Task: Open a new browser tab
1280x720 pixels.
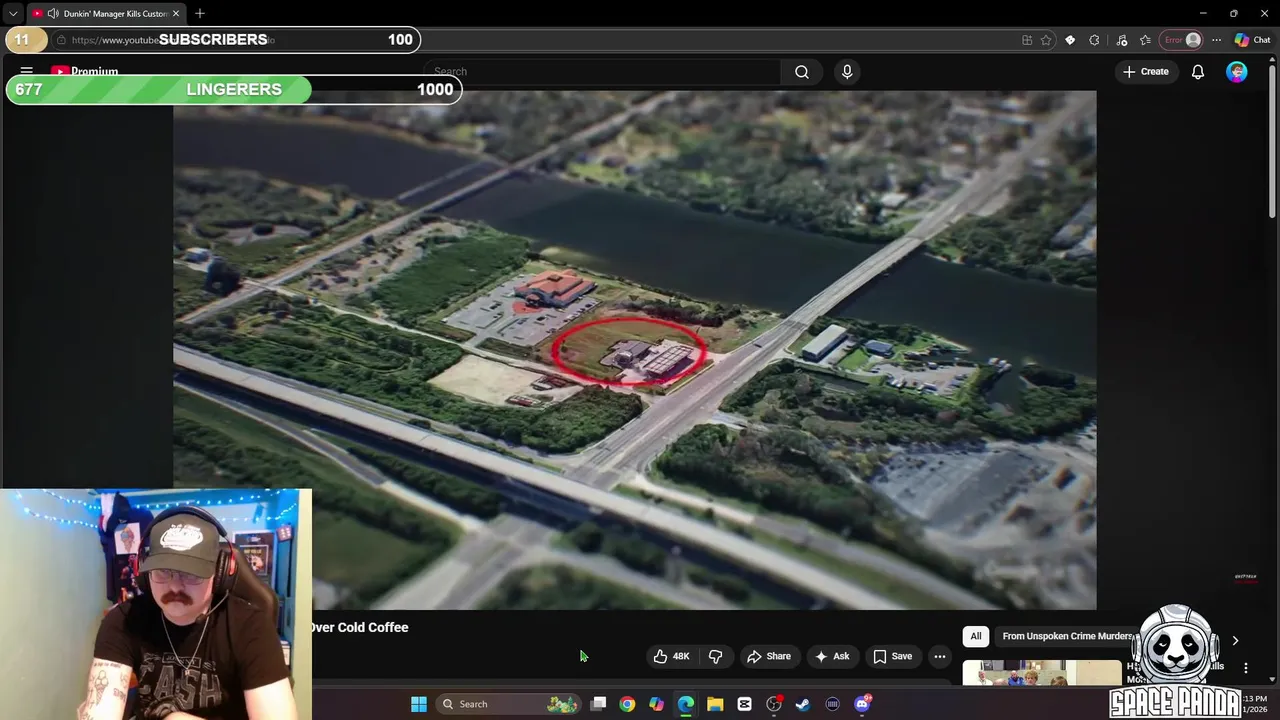Action: (200, 14)
